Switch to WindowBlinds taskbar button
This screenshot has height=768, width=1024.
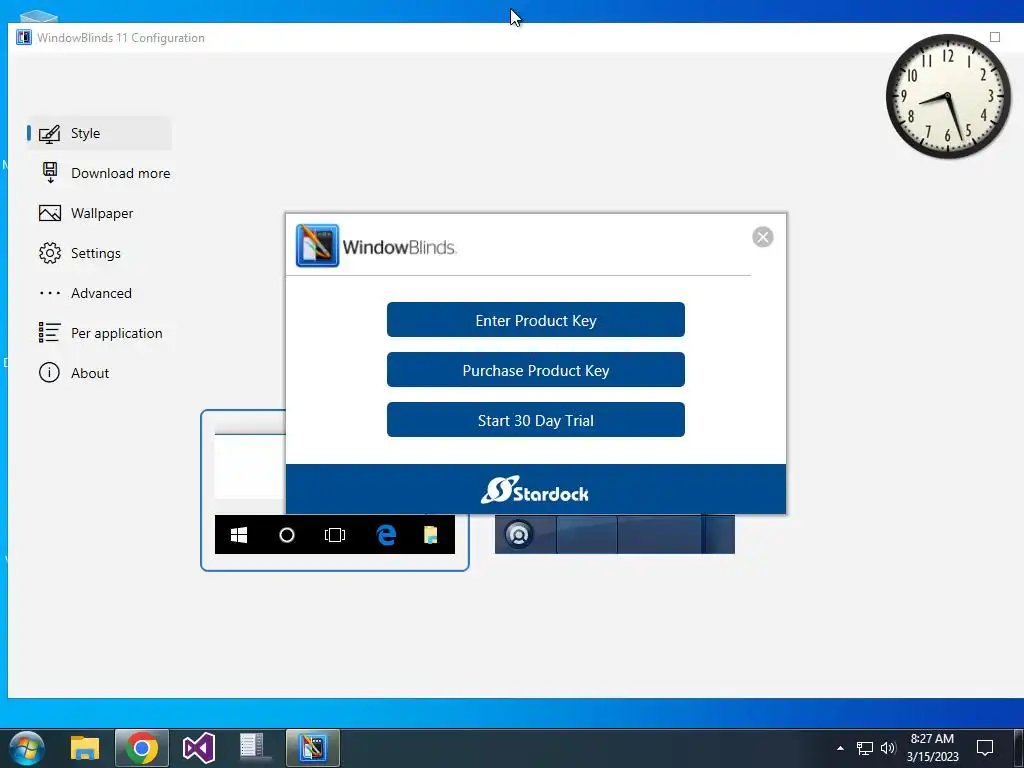313,748
